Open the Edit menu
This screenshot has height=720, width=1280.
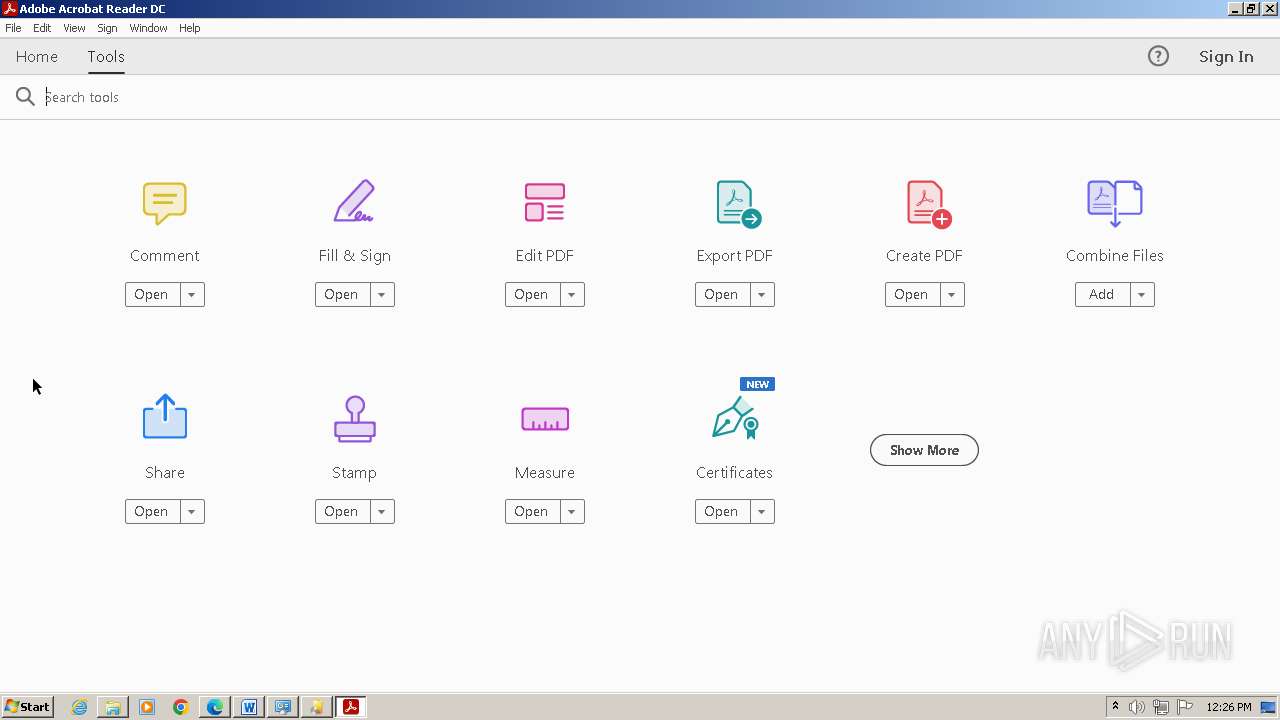pos(42,28)
